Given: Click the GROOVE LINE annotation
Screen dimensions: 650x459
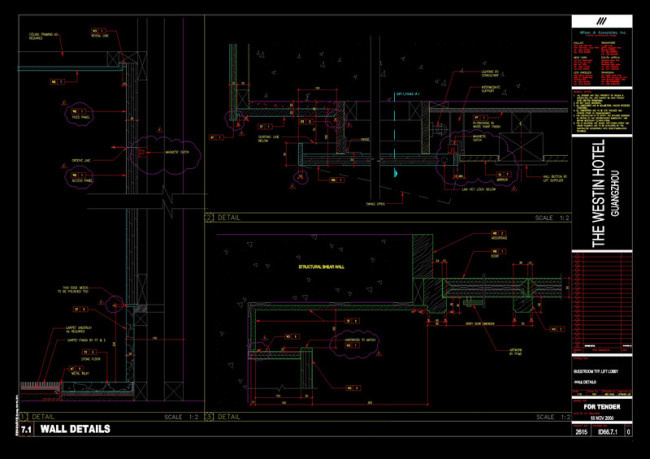Looking at the screenshot, I should tap(81, 160).
